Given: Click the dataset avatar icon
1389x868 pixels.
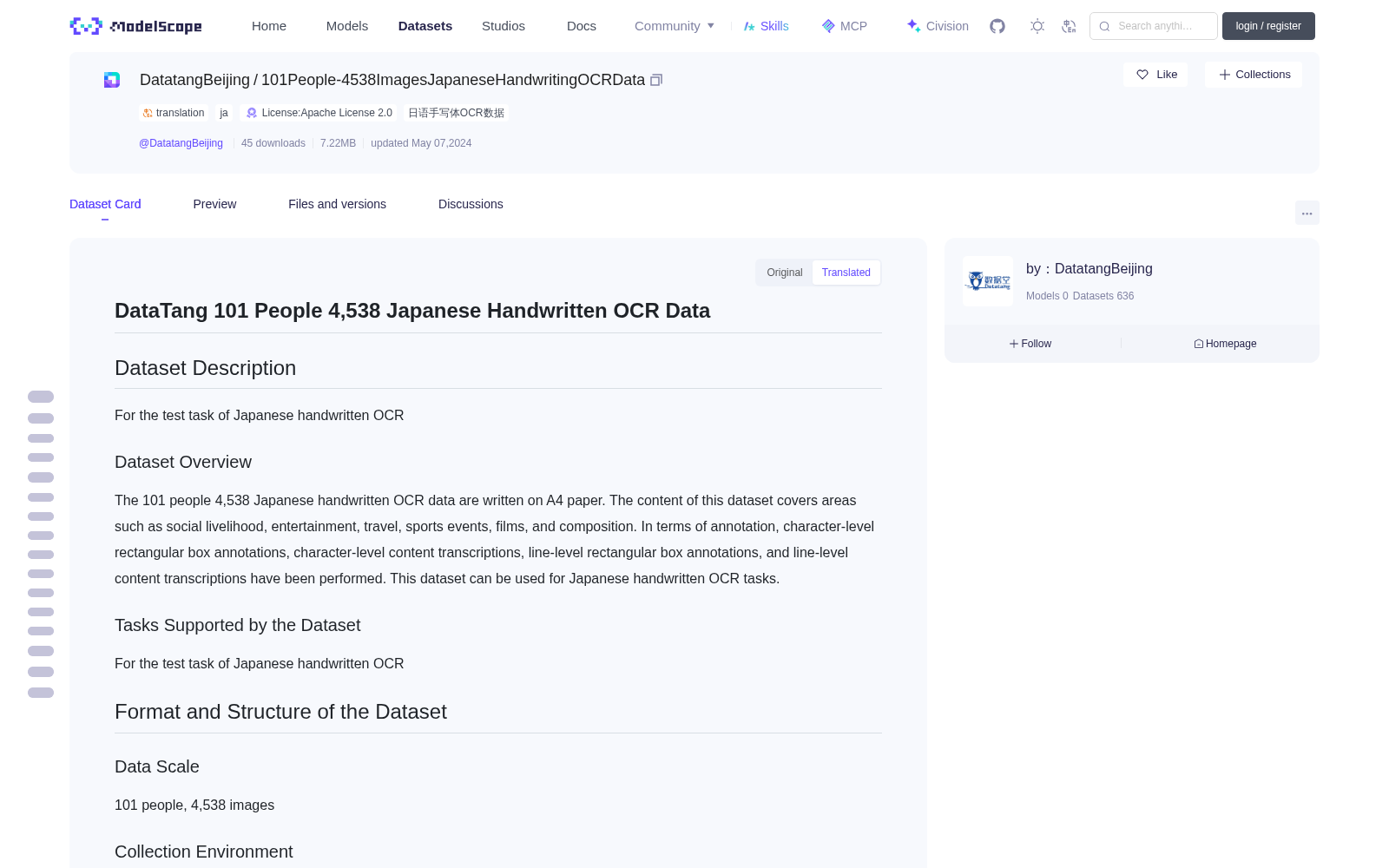Looking at the screenshot, I should click(x=112, y=80).
